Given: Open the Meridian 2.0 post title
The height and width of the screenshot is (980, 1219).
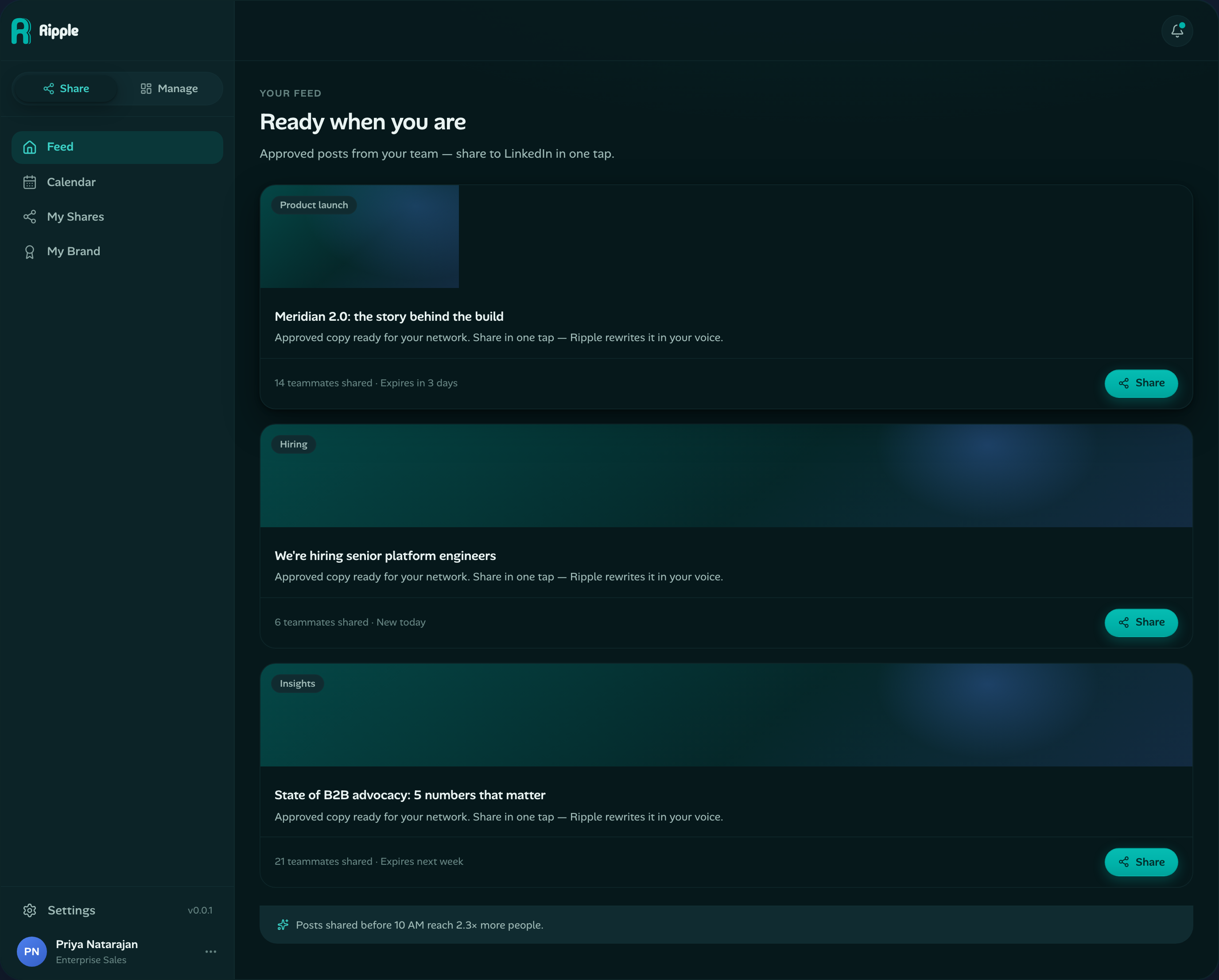Looking at the screenshot, I should pos(389,317).
